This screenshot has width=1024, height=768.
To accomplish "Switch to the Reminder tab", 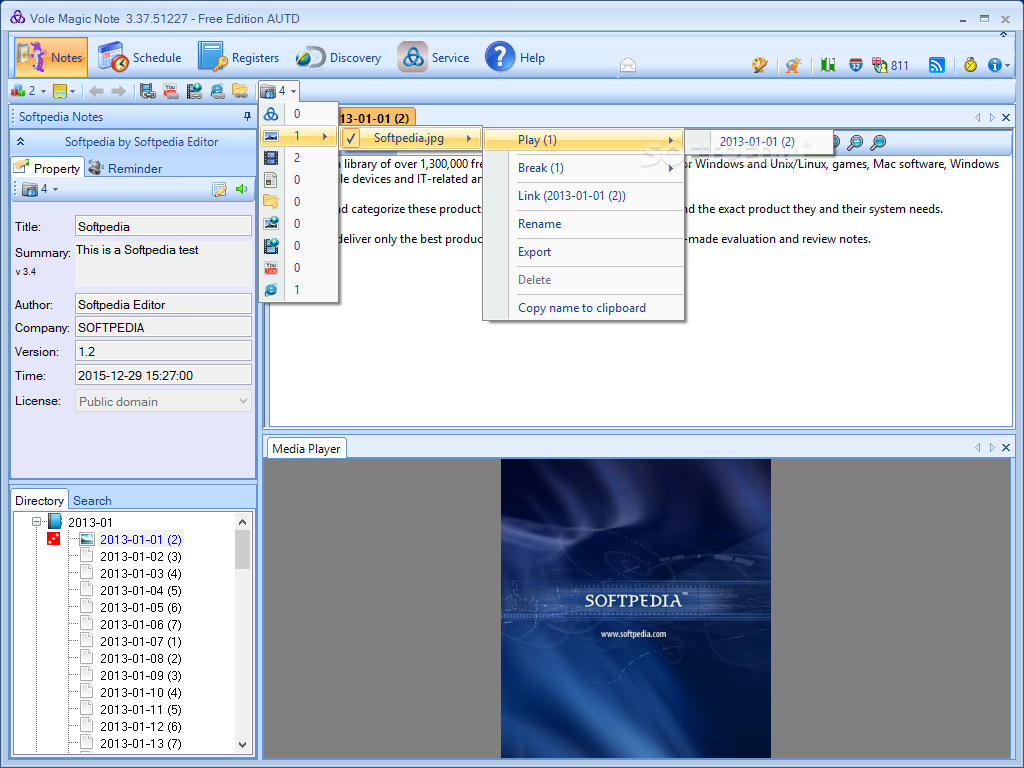I will click(x=125, y=168).
